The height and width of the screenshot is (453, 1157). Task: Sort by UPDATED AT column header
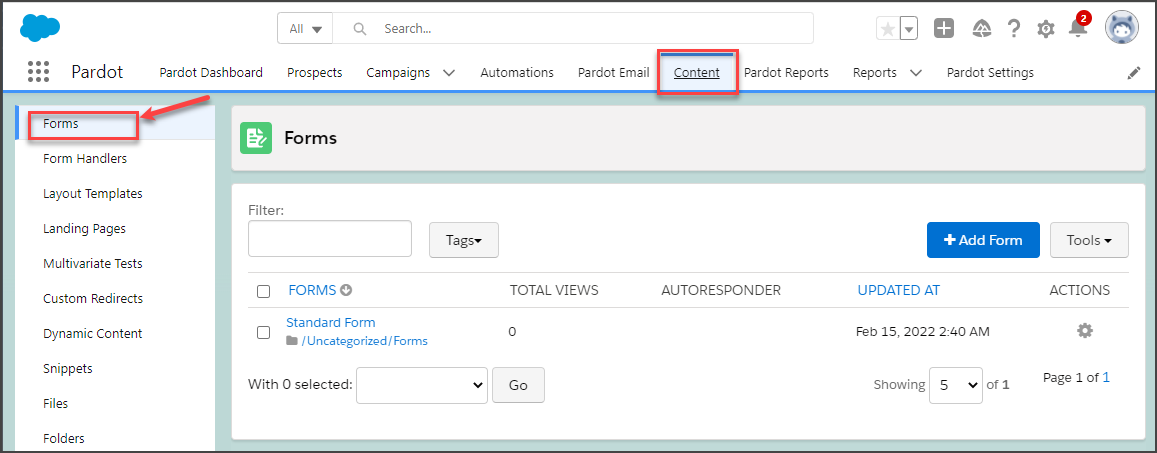899,290
